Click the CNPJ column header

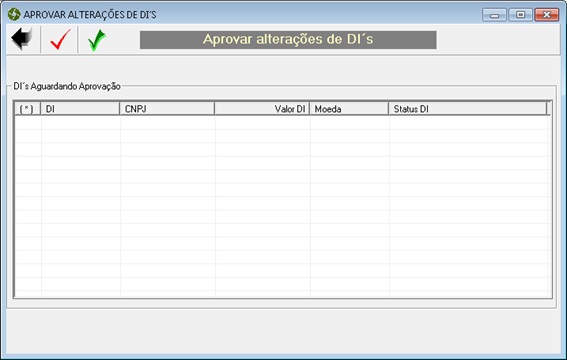[167, 109]
